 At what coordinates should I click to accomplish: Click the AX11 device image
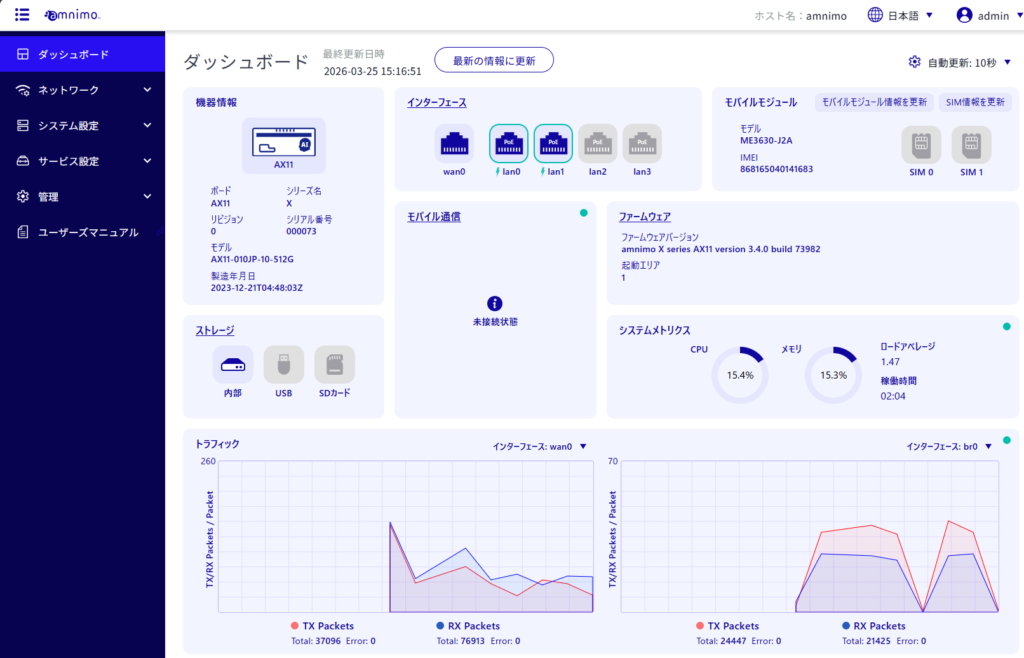[x=283, y=145]
